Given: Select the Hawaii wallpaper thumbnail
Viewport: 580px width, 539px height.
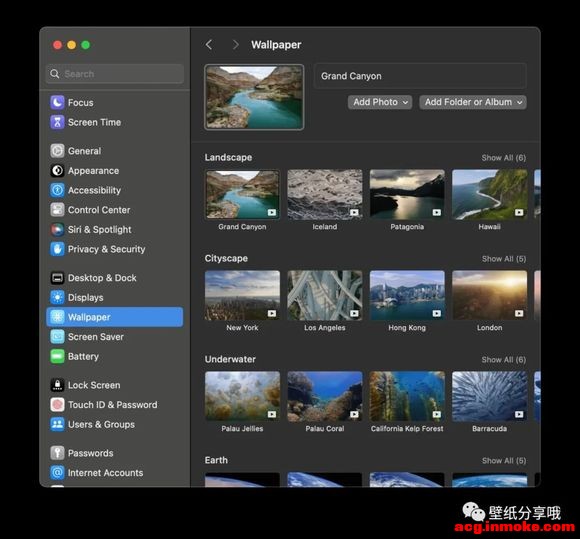Looking at the screenshot, I should pos(490,195).
